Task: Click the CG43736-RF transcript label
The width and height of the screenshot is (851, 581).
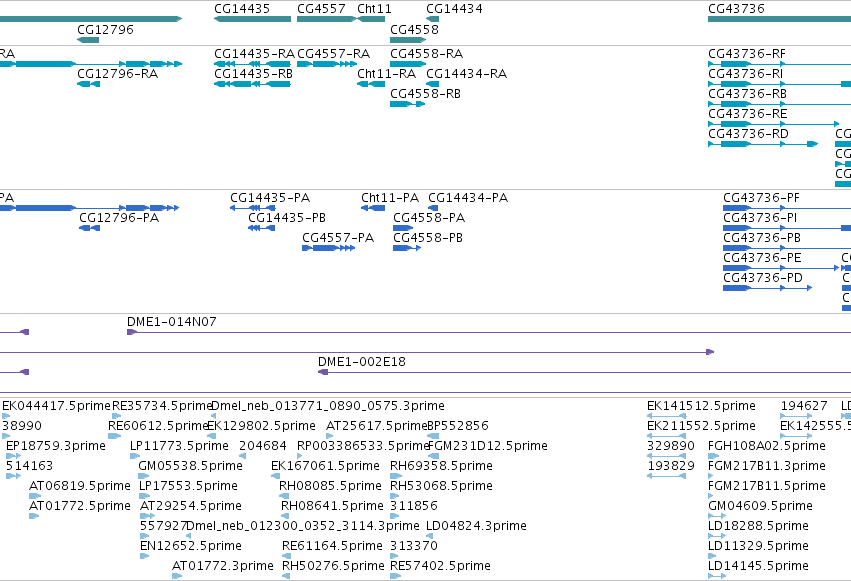Action: (747, 54)
